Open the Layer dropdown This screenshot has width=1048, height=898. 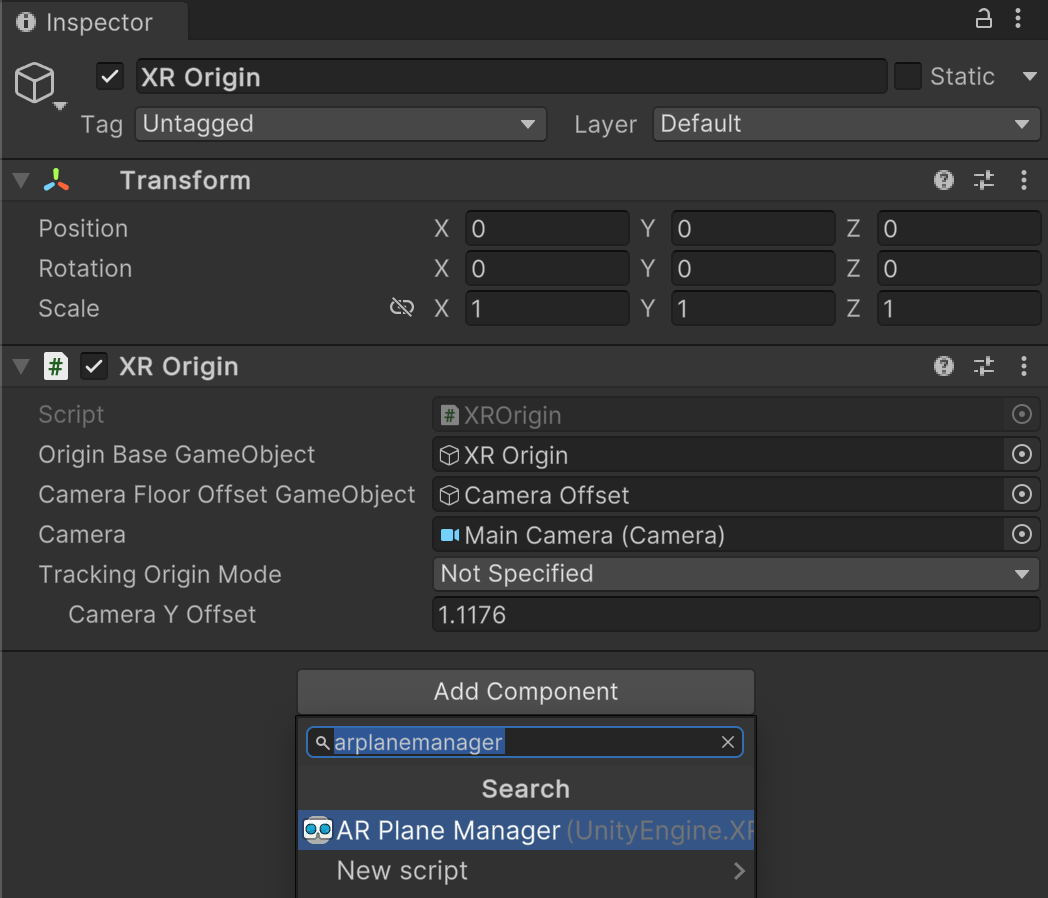(846, 124)
